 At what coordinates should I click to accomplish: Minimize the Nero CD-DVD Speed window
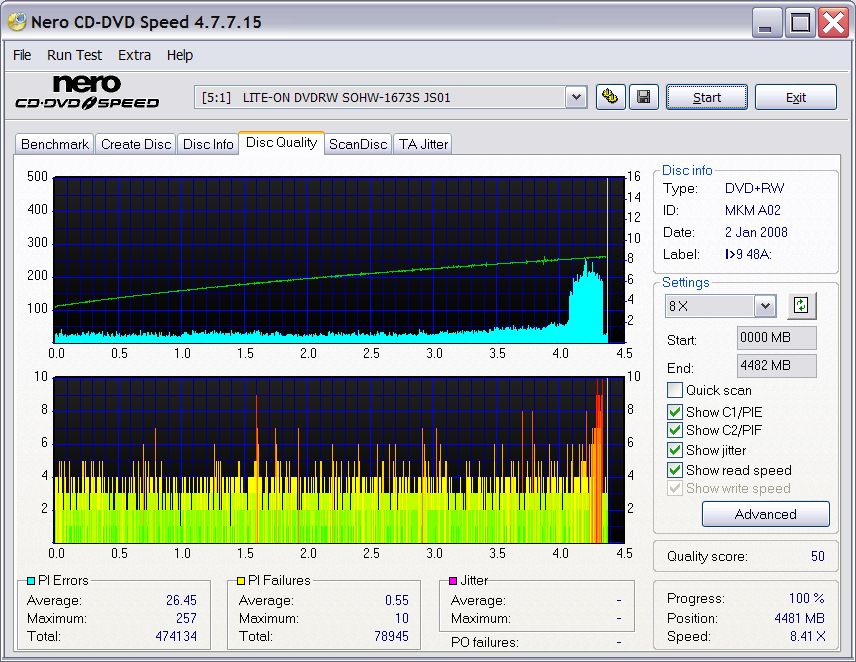pyautogui.click(x=766, y=23)
